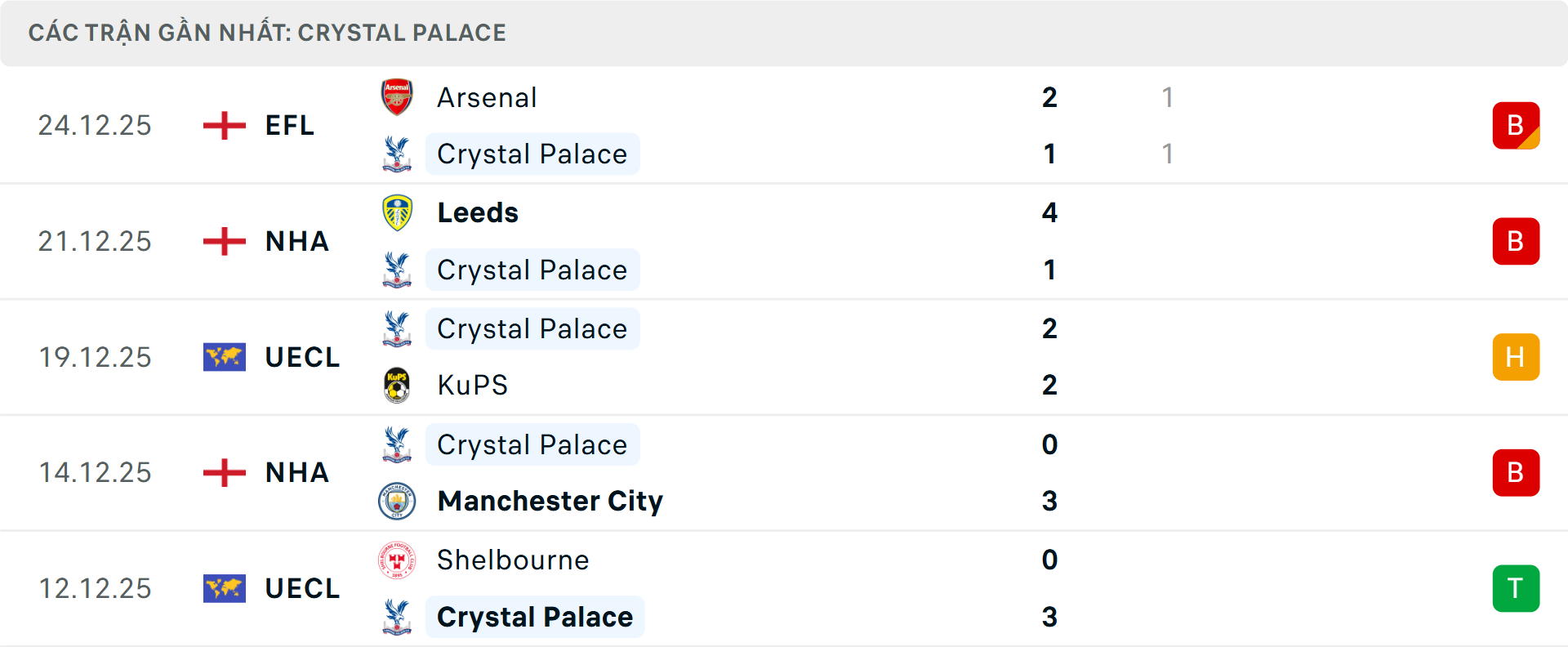The width and height of the screenshot is (1568, 647).
Task: Click the red B badge for the Arsenal match
Action: (x=1516, y=125)
